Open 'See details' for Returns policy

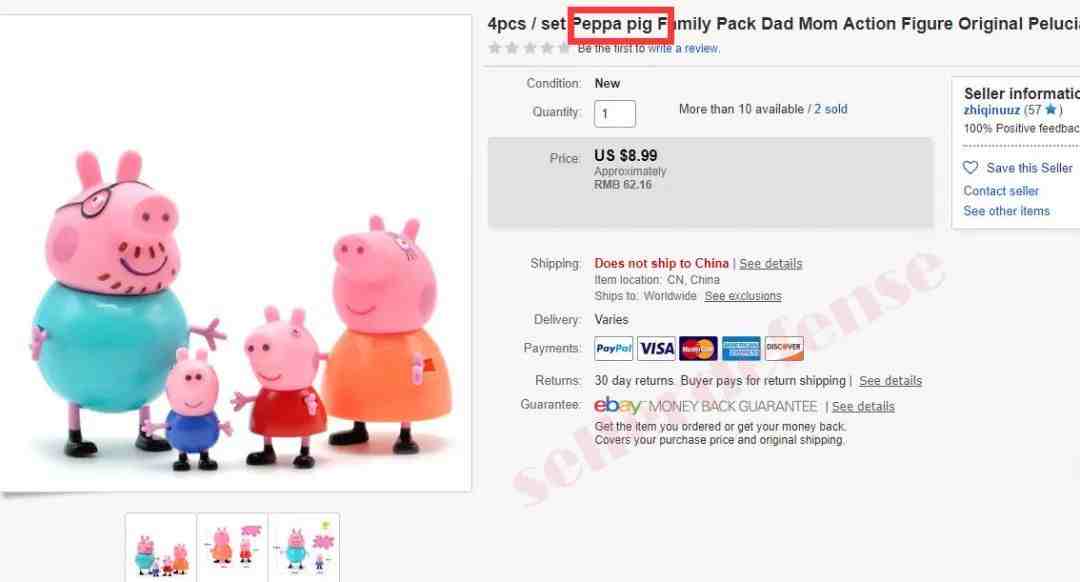point(890,380)
